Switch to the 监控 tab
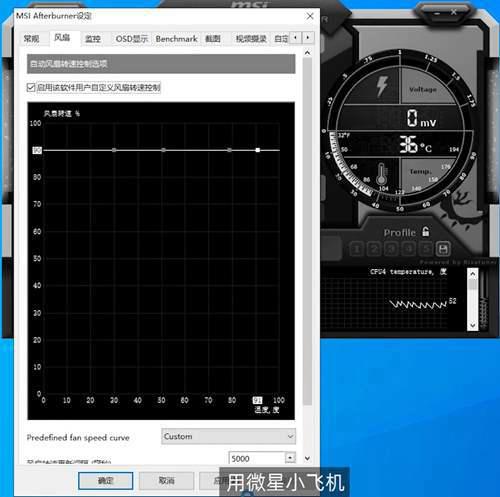 click(x=93, y=39)
